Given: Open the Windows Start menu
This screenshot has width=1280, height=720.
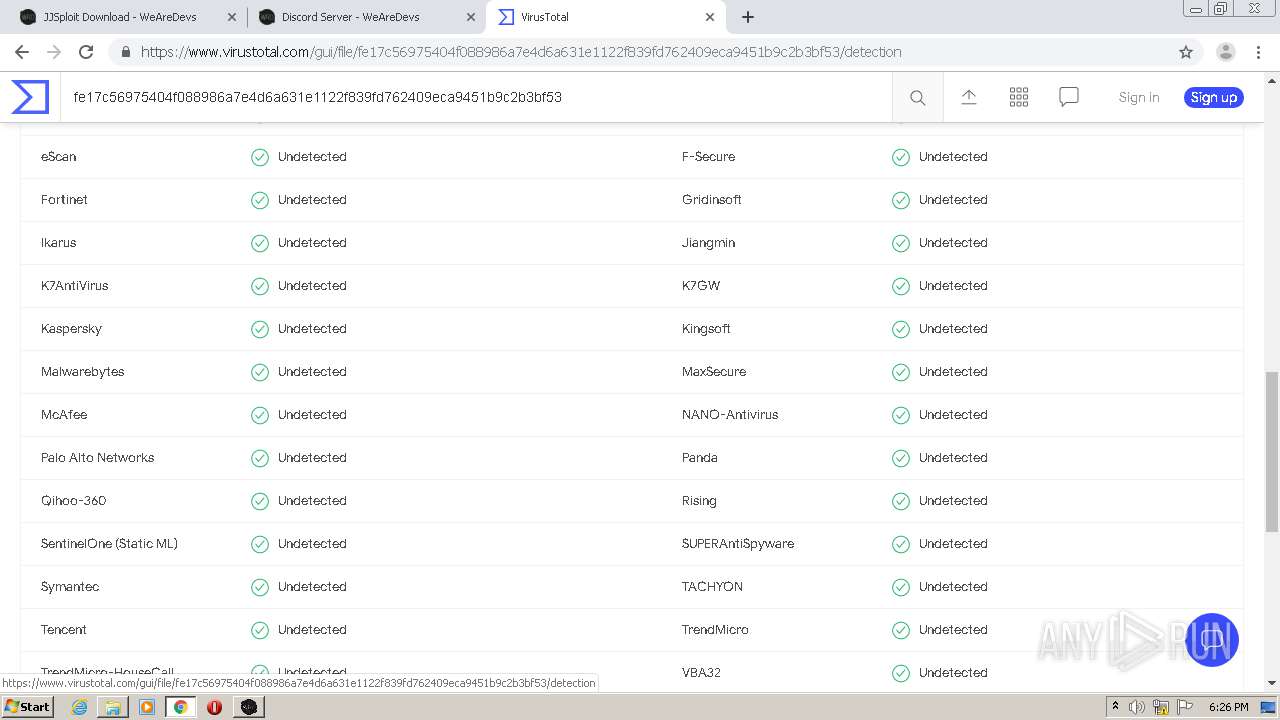Looking at the screenshot, I should [x=27, y=706].
